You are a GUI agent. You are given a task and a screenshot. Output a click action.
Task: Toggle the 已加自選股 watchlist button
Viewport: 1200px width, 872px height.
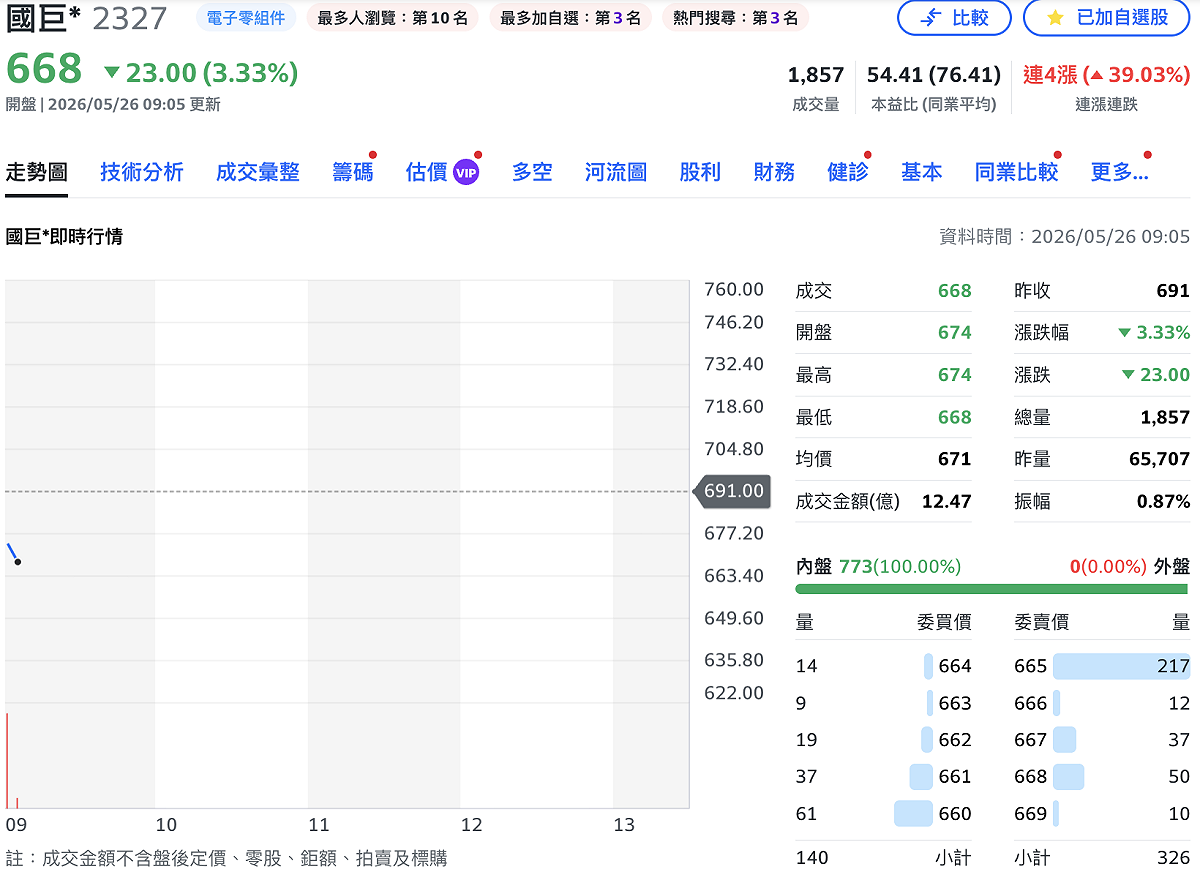[1107, 17]
